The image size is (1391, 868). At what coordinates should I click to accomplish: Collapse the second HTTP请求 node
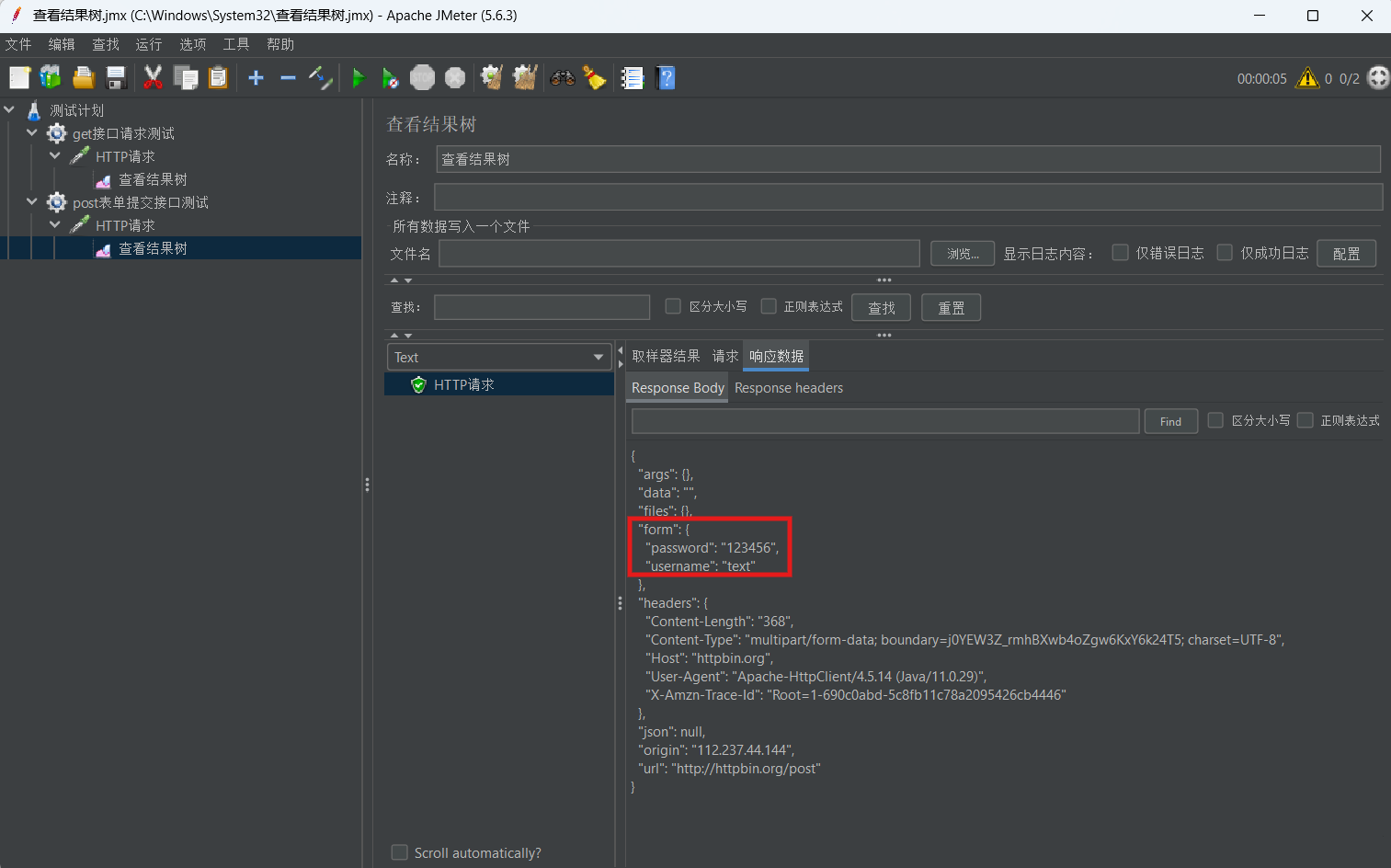pos(55,224)
